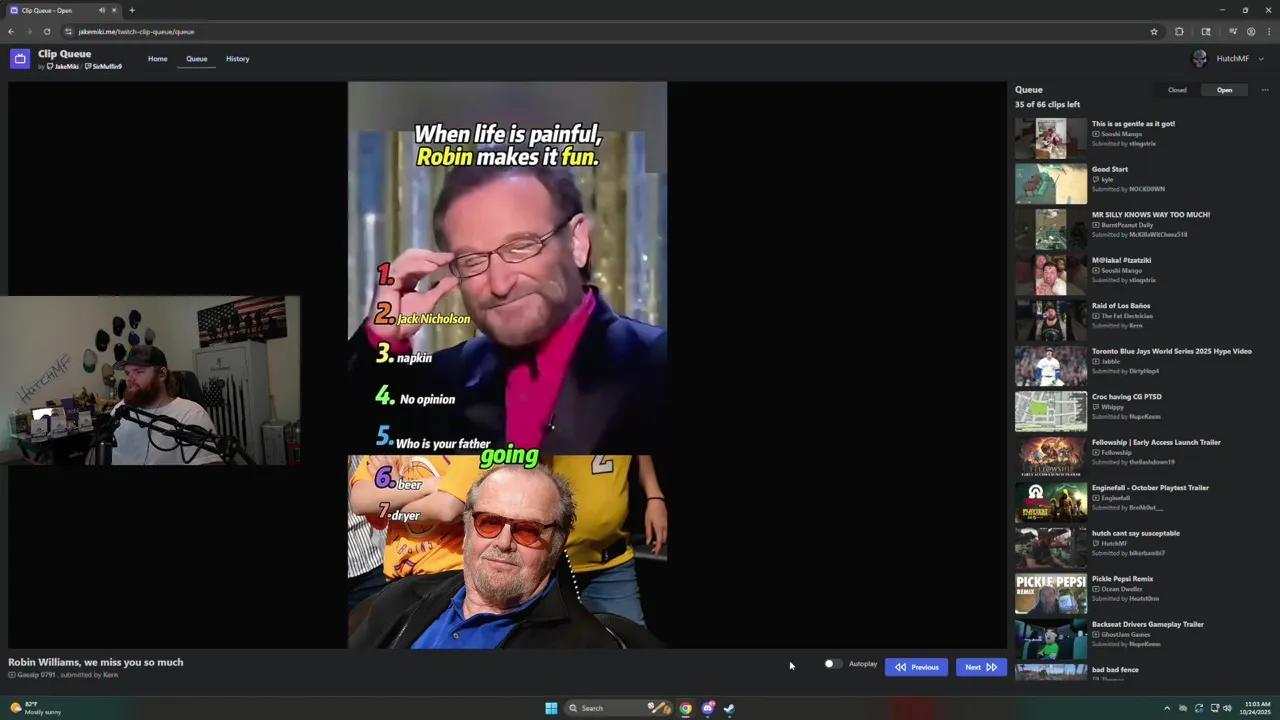Set queue to Open
This screenshot has height=720, width=1280.
point(1224,90)
